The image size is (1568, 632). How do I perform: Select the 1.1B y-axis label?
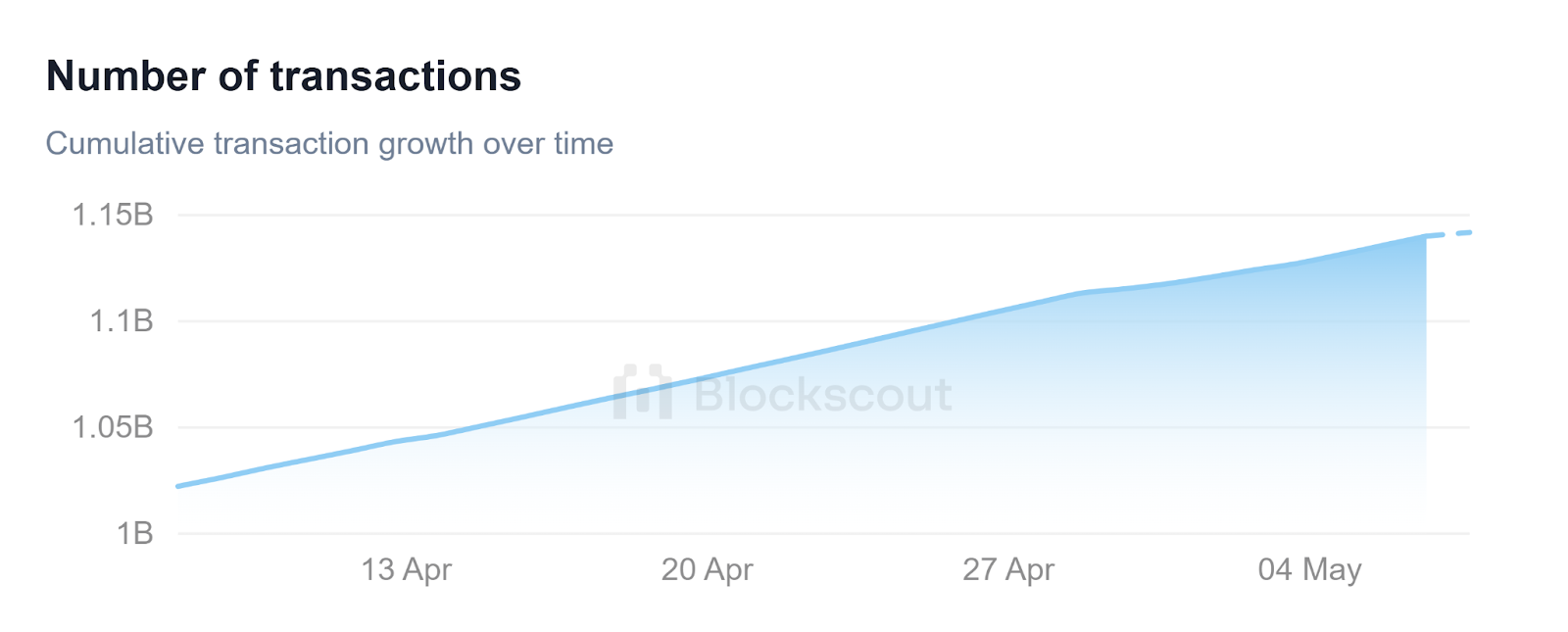coord(122,321)
